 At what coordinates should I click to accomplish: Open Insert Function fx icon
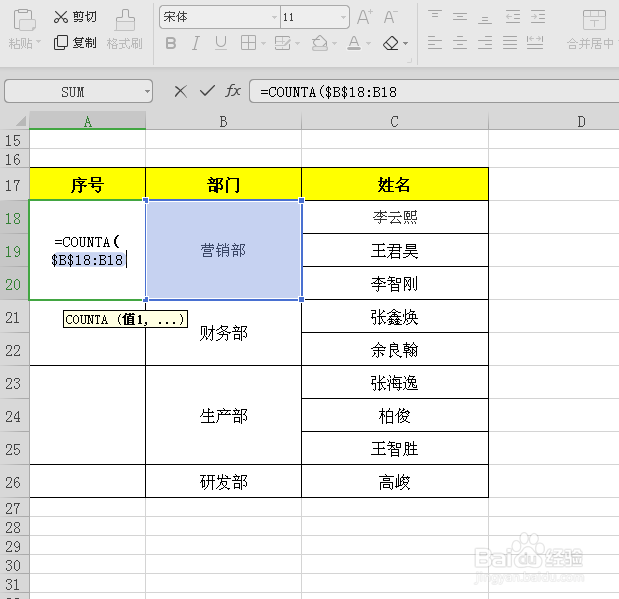click(x=233, y=91)
